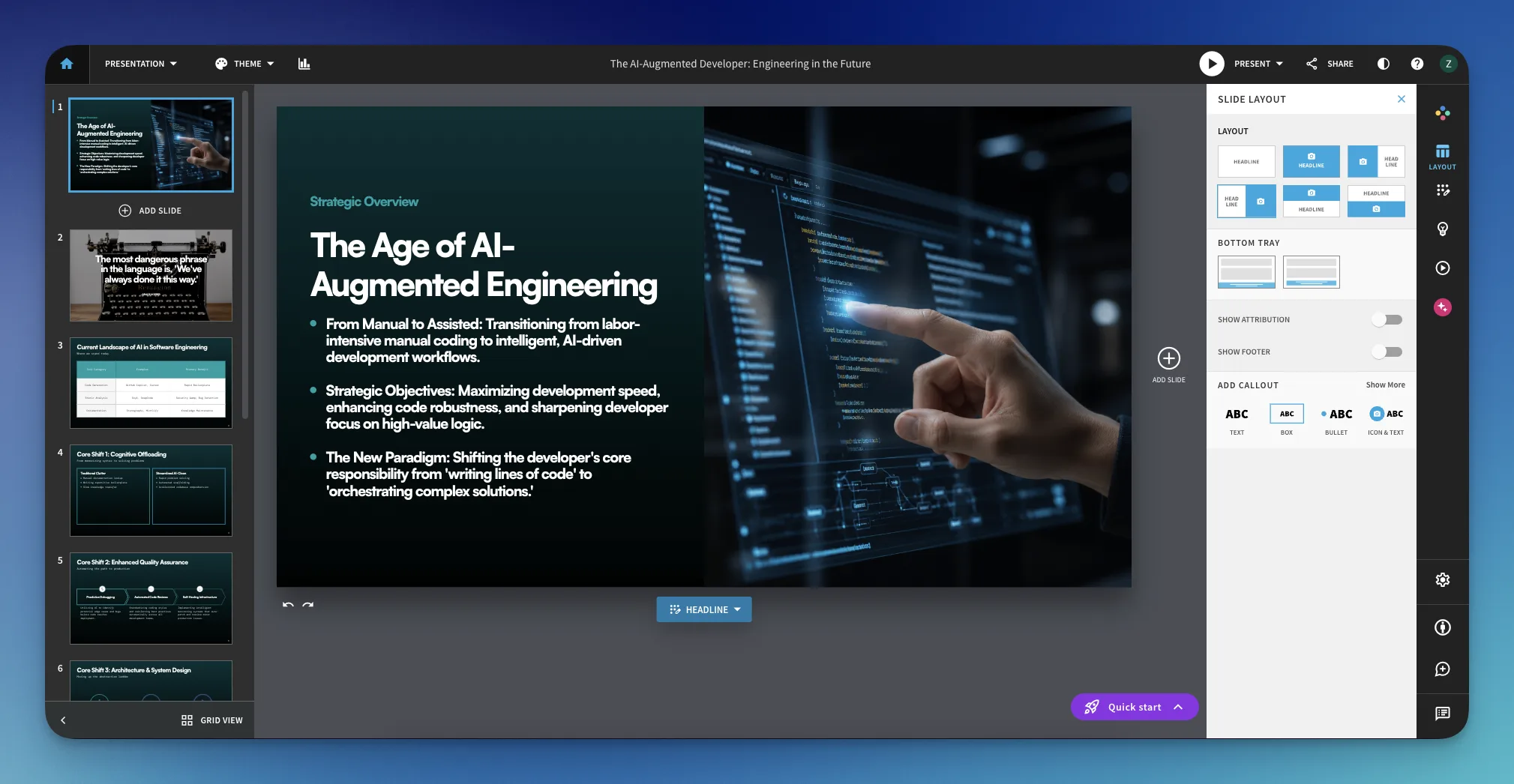Screen dimensions: 1514x784
Task: Click Add Slide below slide 1 thumbnail
Action: [x=150, y=211]
